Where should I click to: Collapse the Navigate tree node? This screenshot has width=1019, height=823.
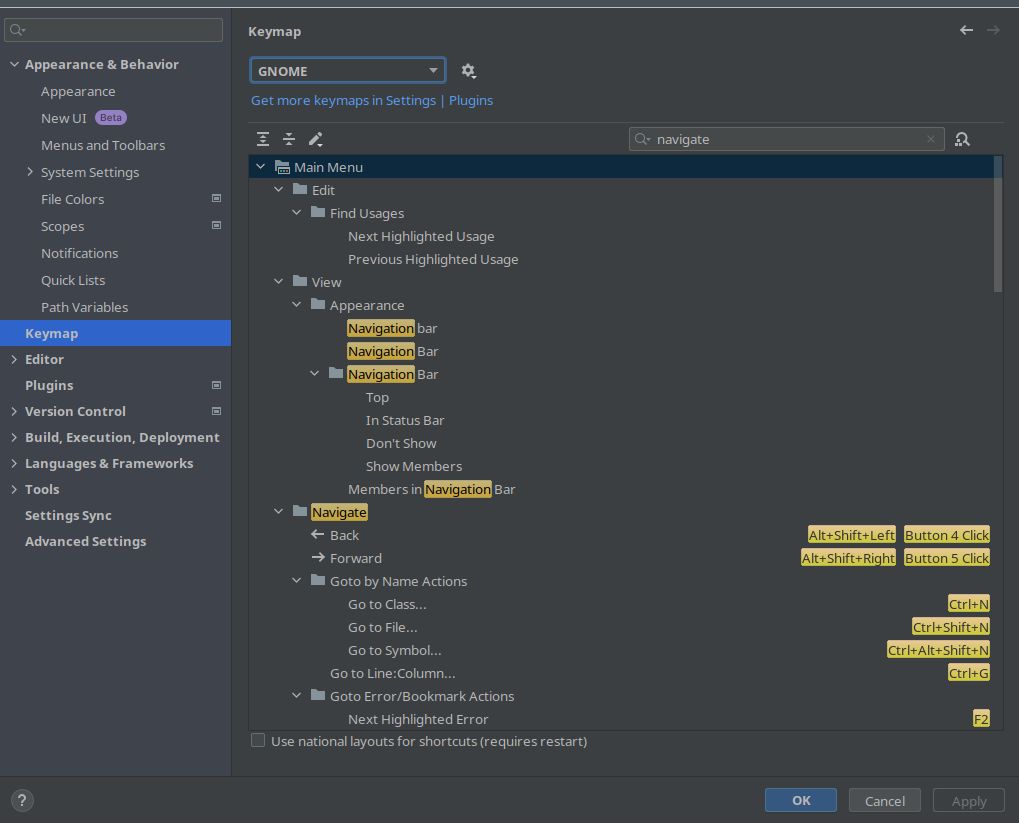(279, 512)
